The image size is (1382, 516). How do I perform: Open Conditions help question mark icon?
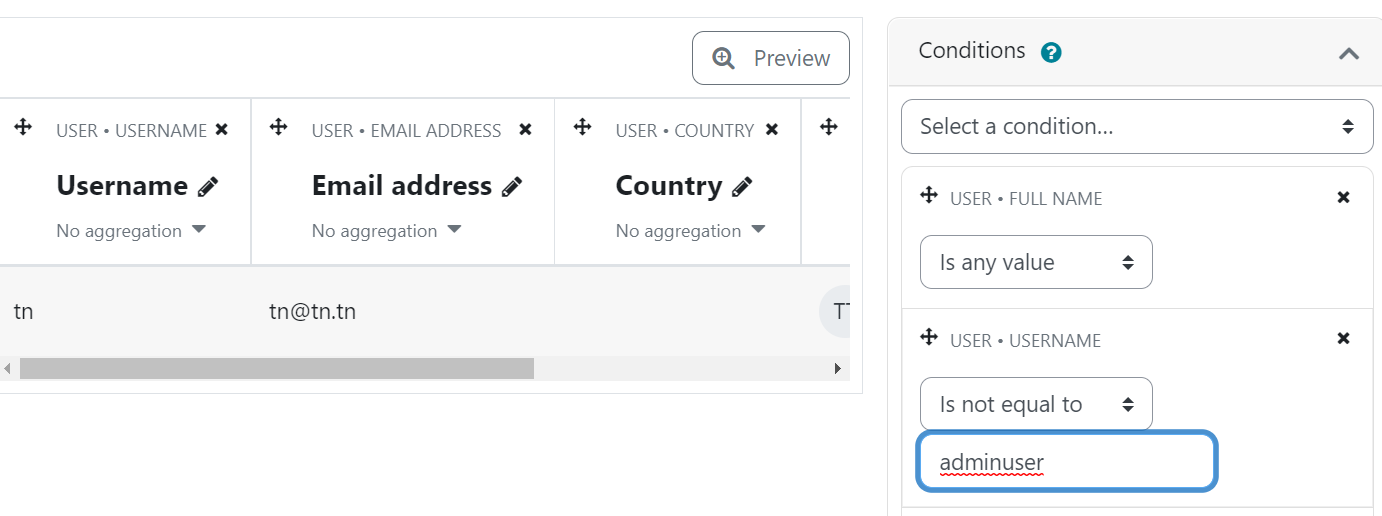[1051, 52]
